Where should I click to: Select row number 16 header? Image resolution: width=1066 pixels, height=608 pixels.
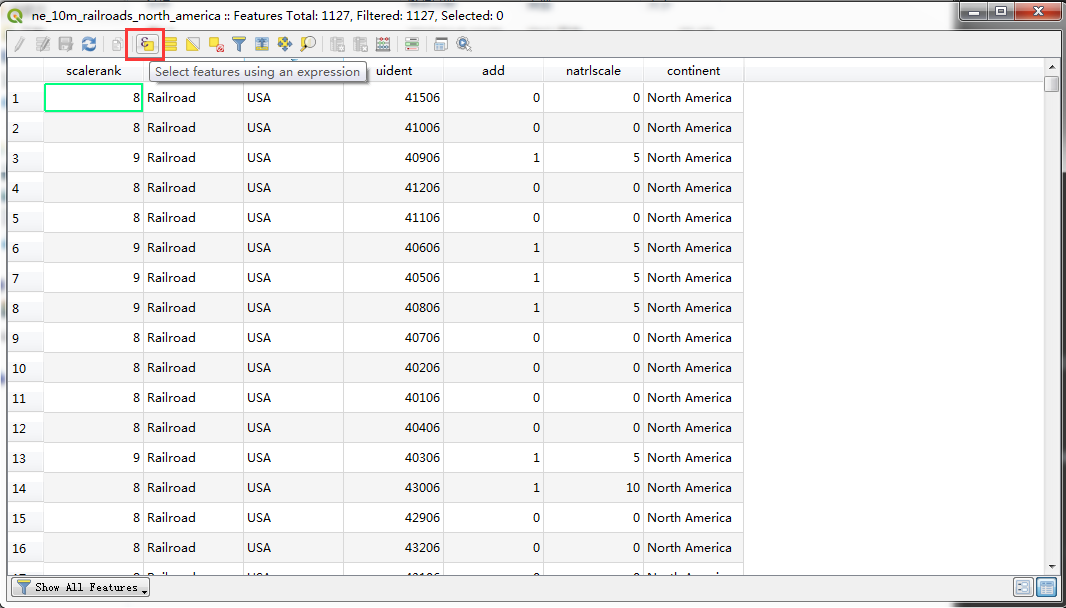coord(25,547)
